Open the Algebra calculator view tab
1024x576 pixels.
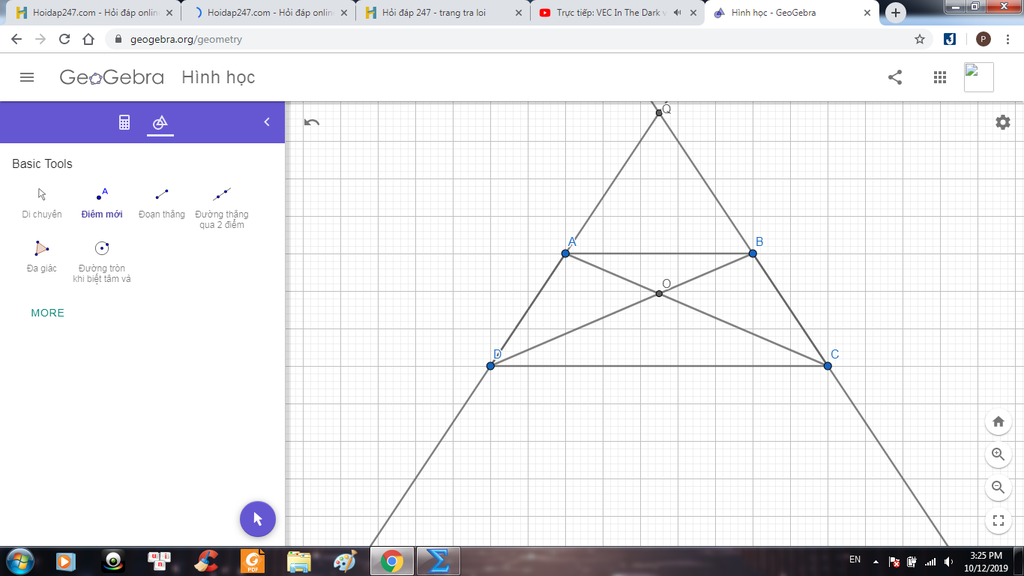point(124,122)
